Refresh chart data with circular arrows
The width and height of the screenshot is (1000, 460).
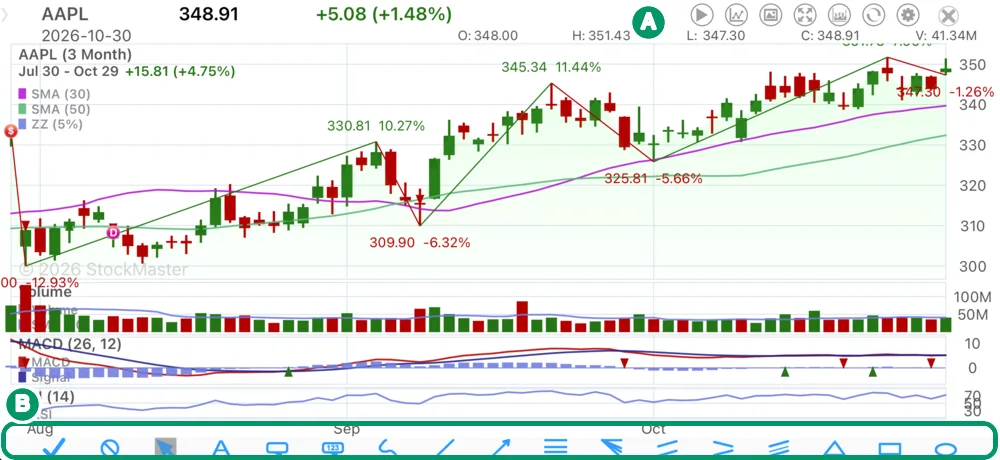pos(873,14)
